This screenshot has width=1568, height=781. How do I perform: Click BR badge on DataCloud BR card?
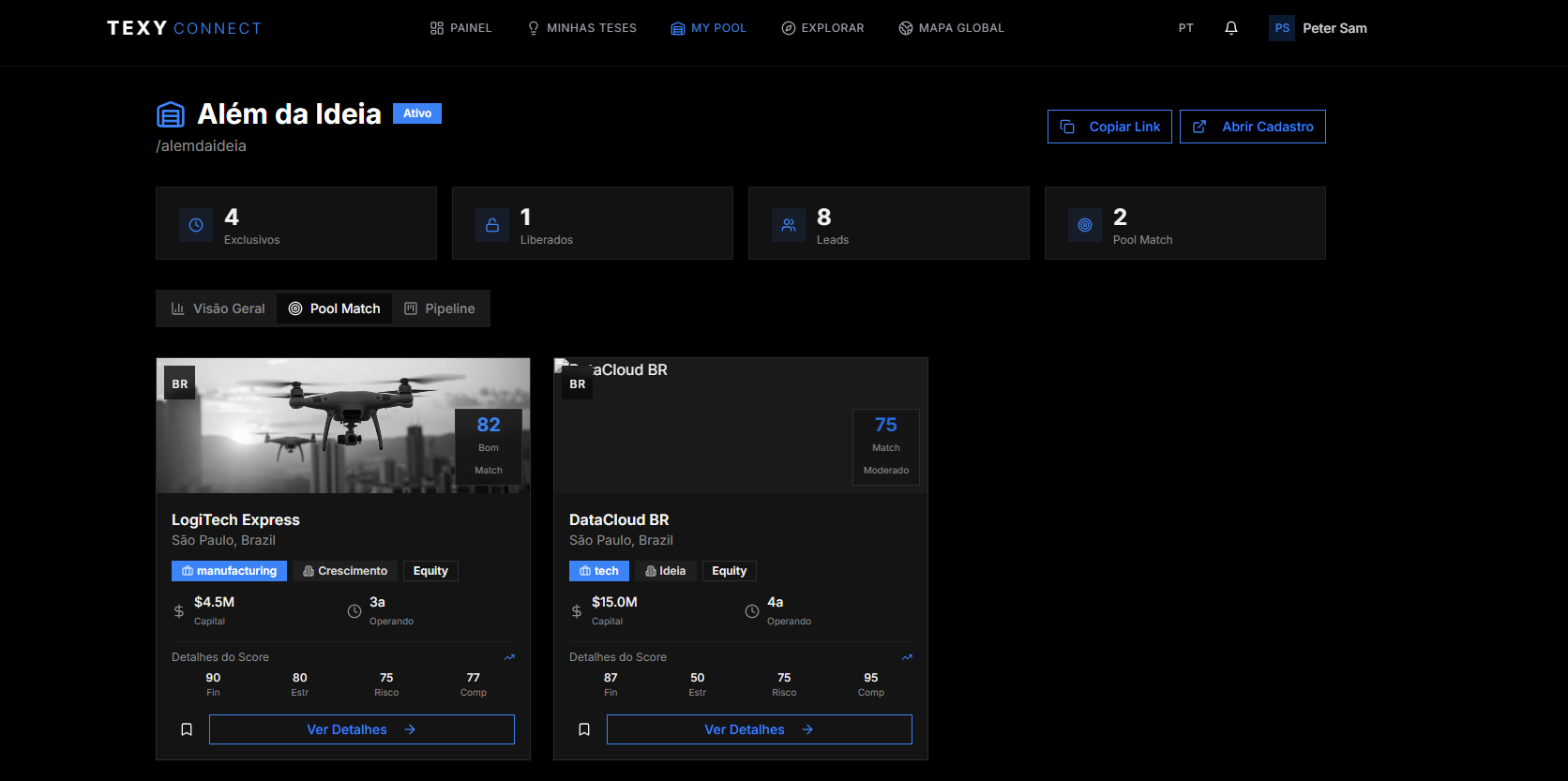pos(578,383)
